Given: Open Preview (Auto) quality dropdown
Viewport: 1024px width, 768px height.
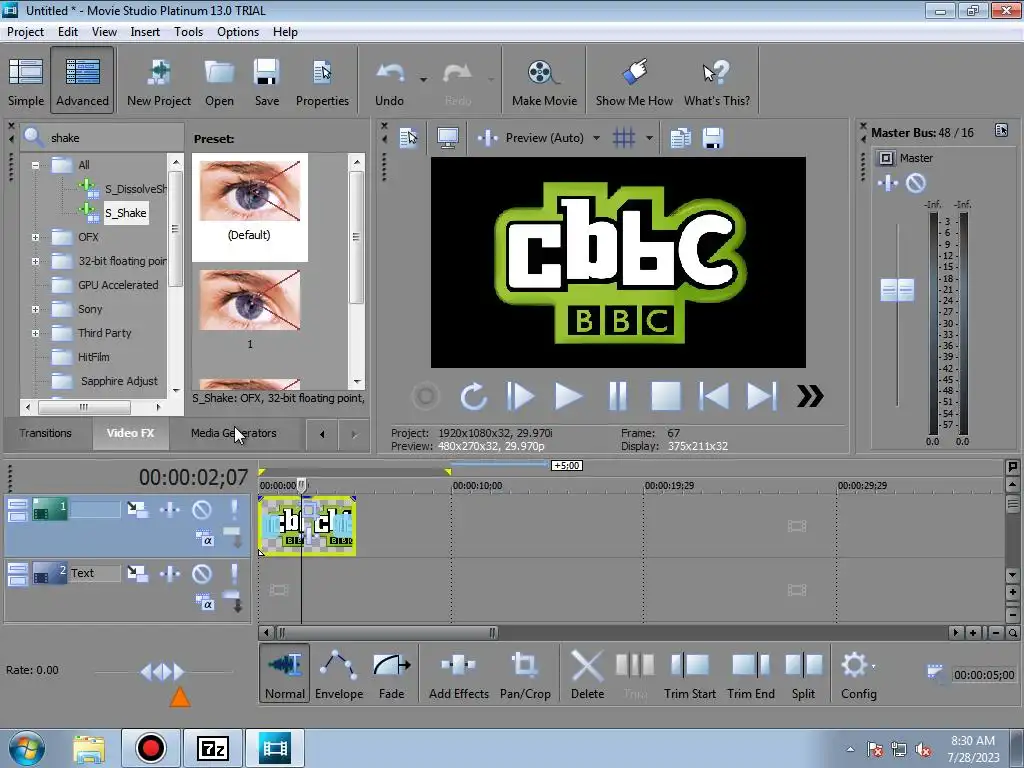Looking at the screenshot, I should pyautogui.click(x=596, y=138).
